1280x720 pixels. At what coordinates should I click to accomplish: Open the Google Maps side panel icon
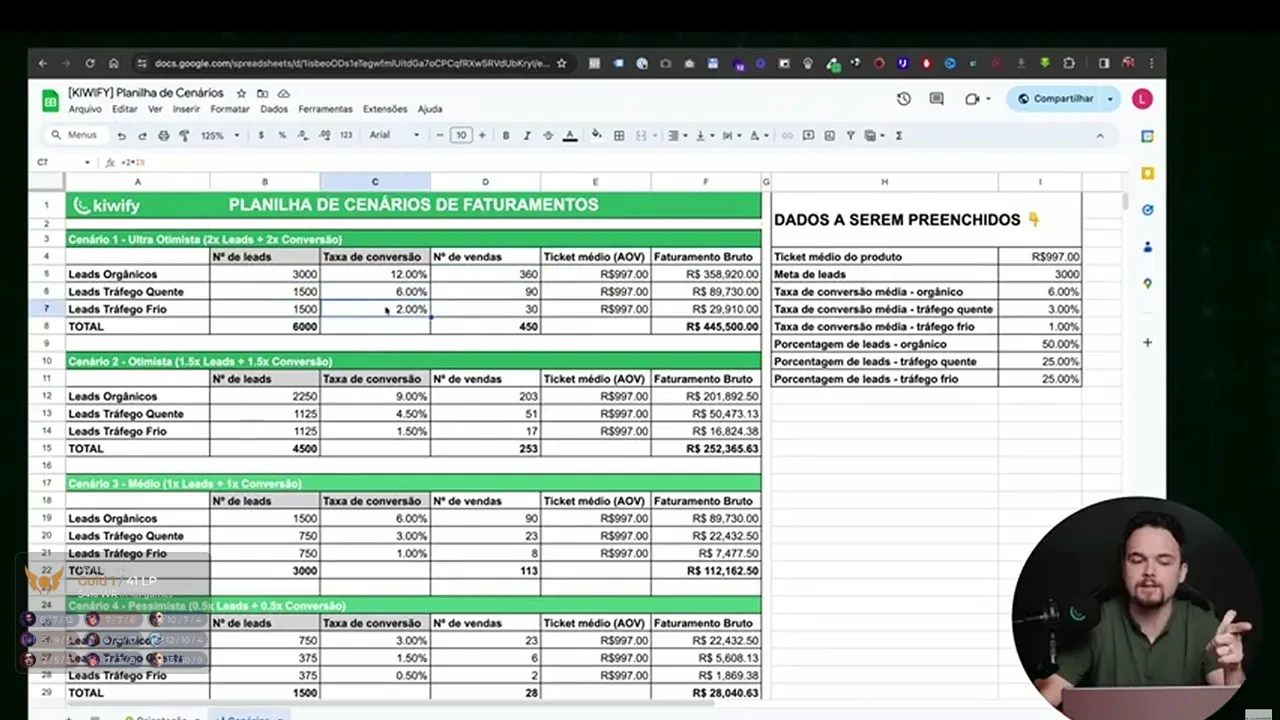coord(1147,284)
